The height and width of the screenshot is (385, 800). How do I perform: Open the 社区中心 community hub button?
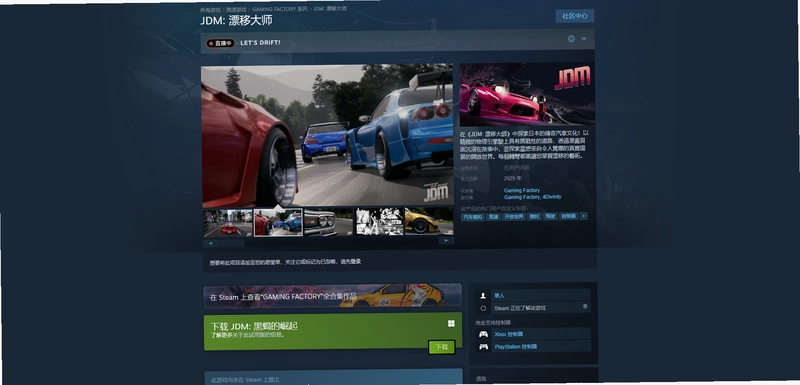575,16
